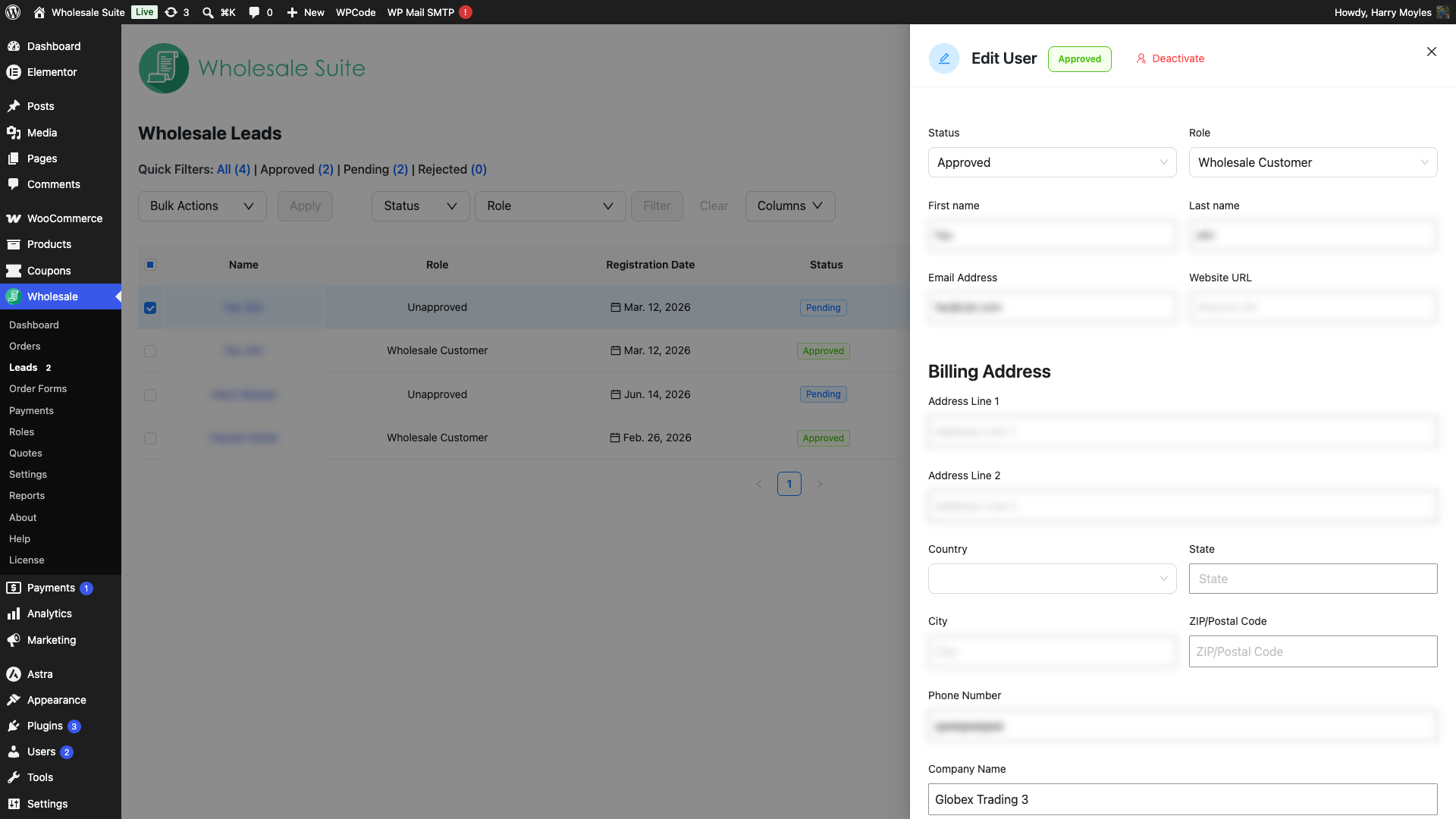Click the WordPress logo icon in admin bar
This screenshot has width=1456, height=819.
[13, 12]
